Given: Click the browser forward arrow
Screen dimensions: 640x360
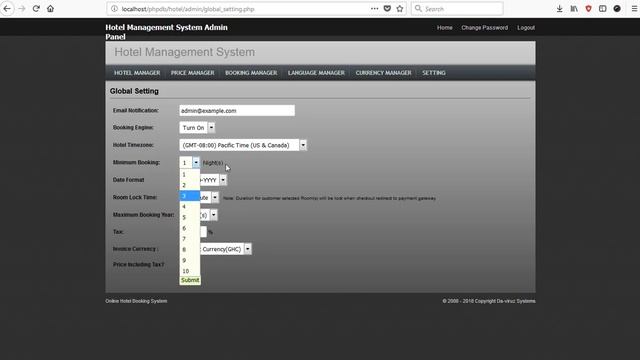Looking at the screenshot, I should click(22, 9).
